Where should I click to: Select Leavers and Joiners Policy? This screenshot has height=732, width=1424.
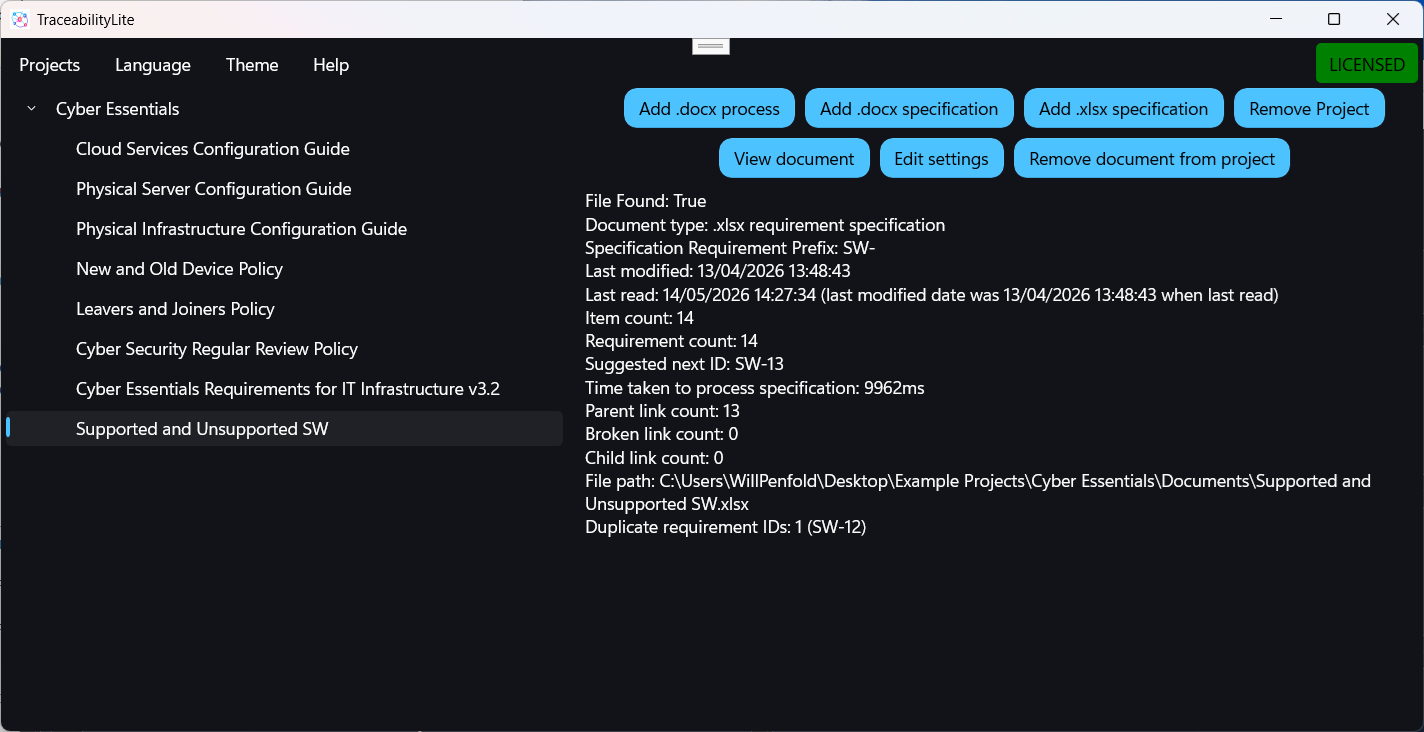(175, 309)
